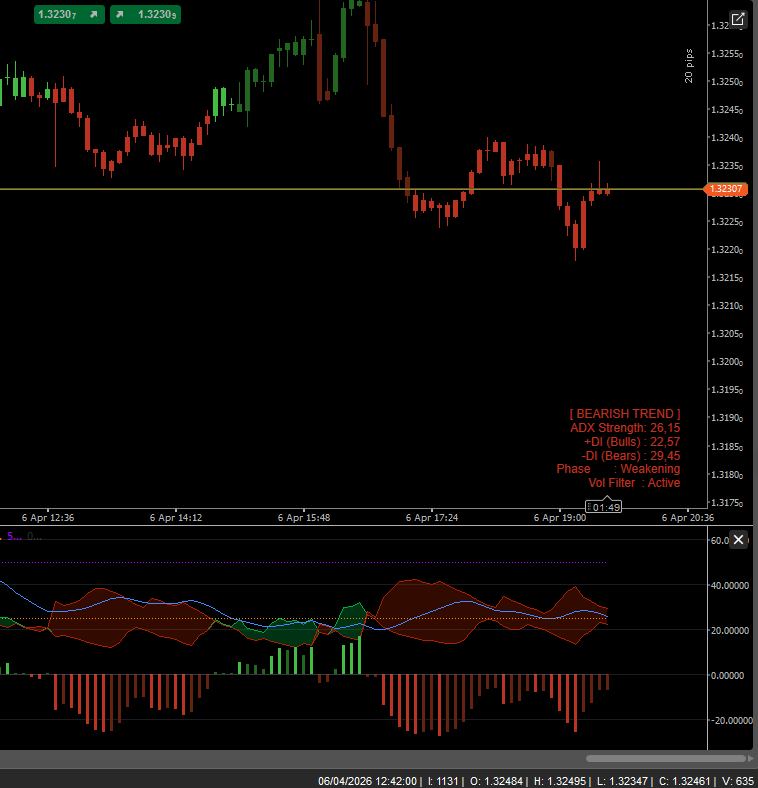
Task: Click the horizontal scrollbar thumb below the chart
Action: coord(665,759)
